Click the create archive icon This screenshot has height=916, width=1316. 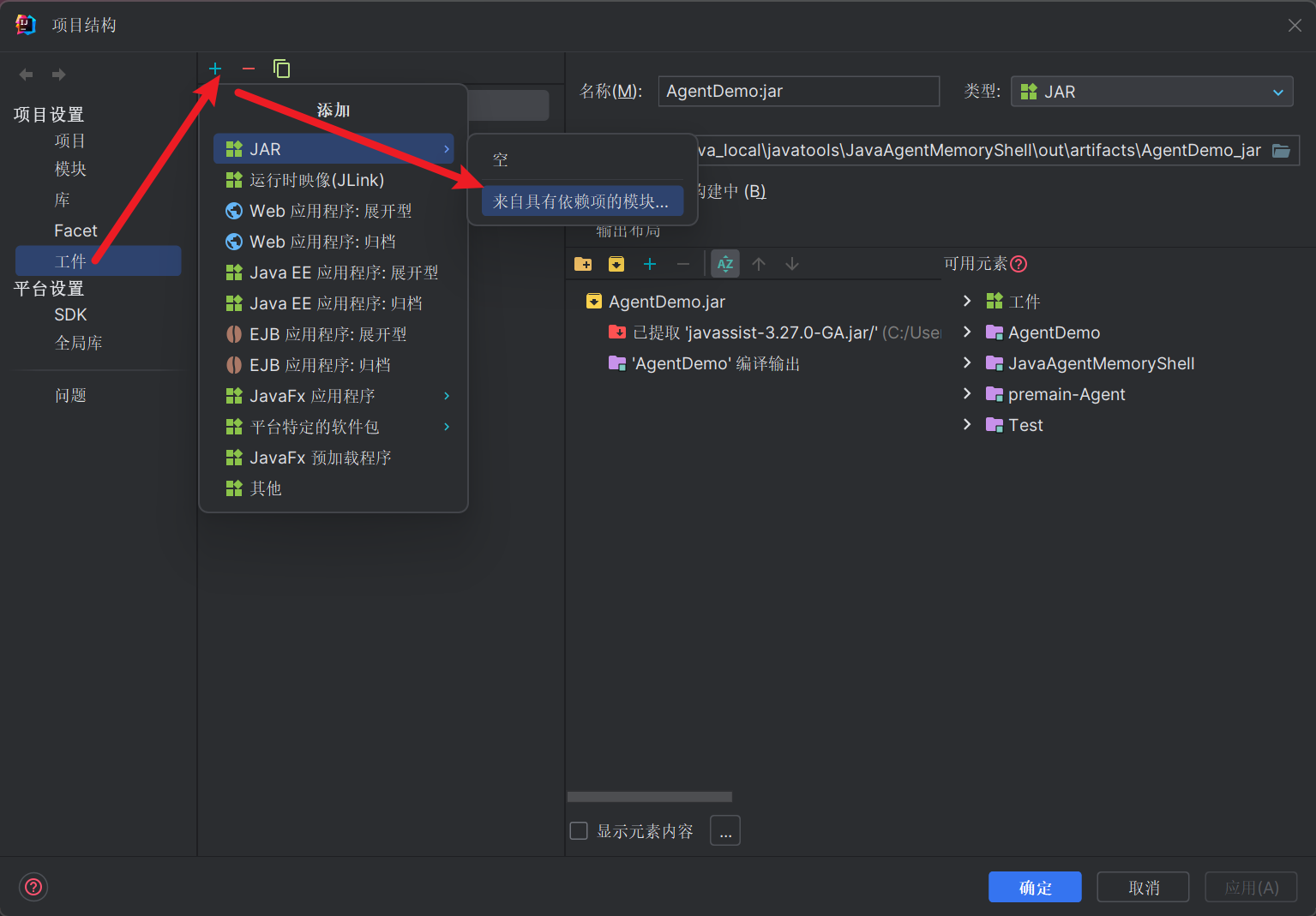click(616, 264)
